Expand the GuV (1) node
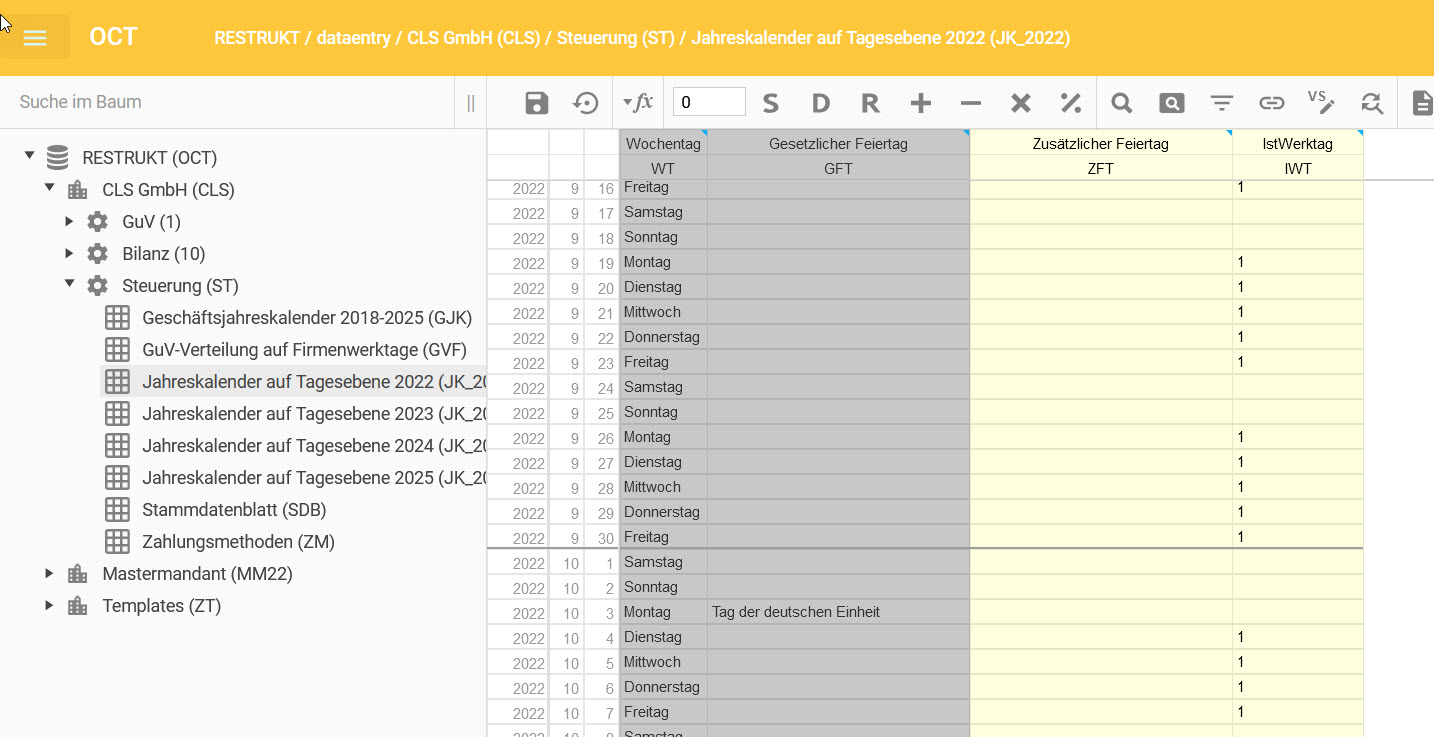1434x737 pixels. [70, 221]
